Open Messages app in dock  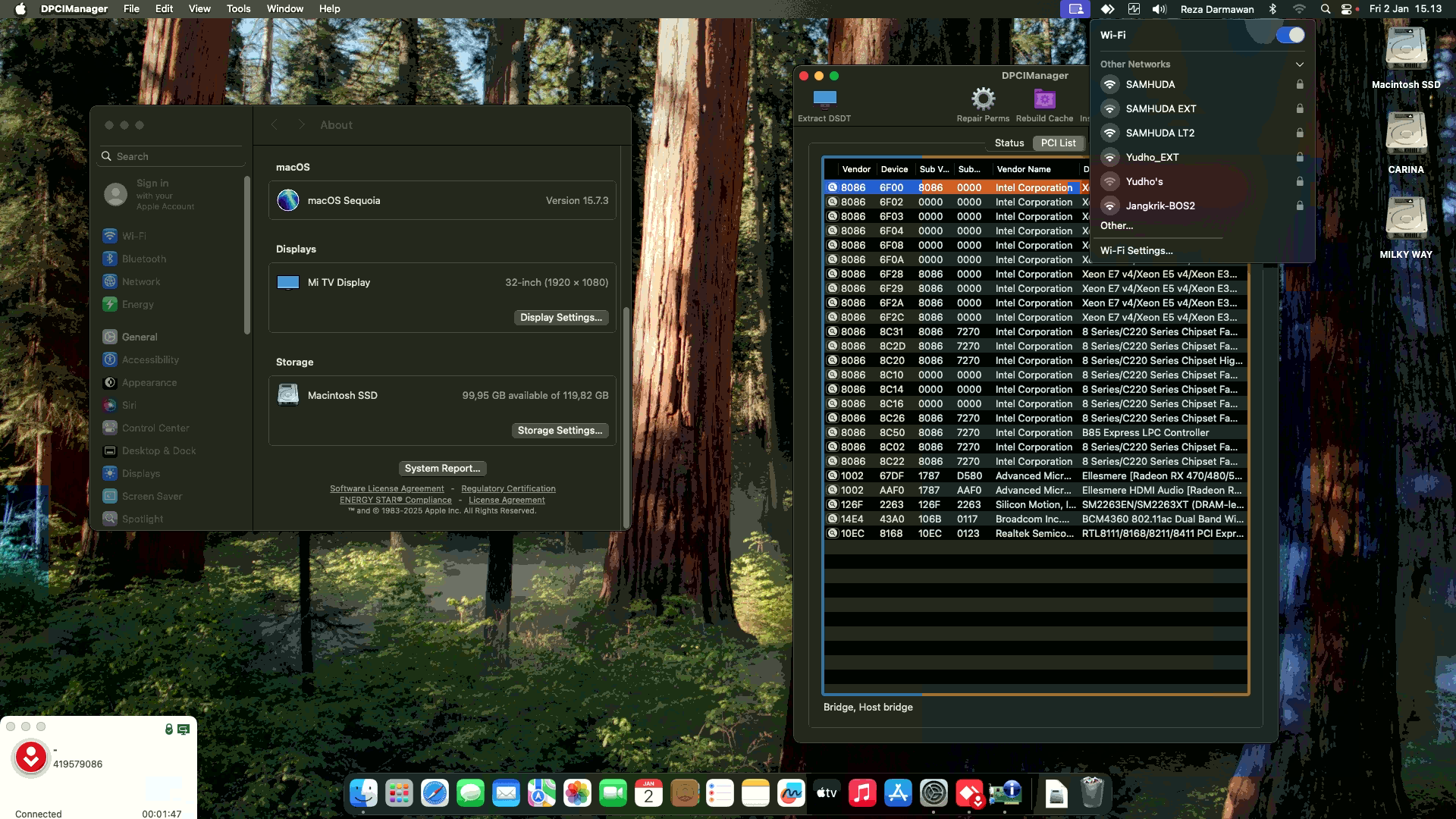click(x=470, y=793)
